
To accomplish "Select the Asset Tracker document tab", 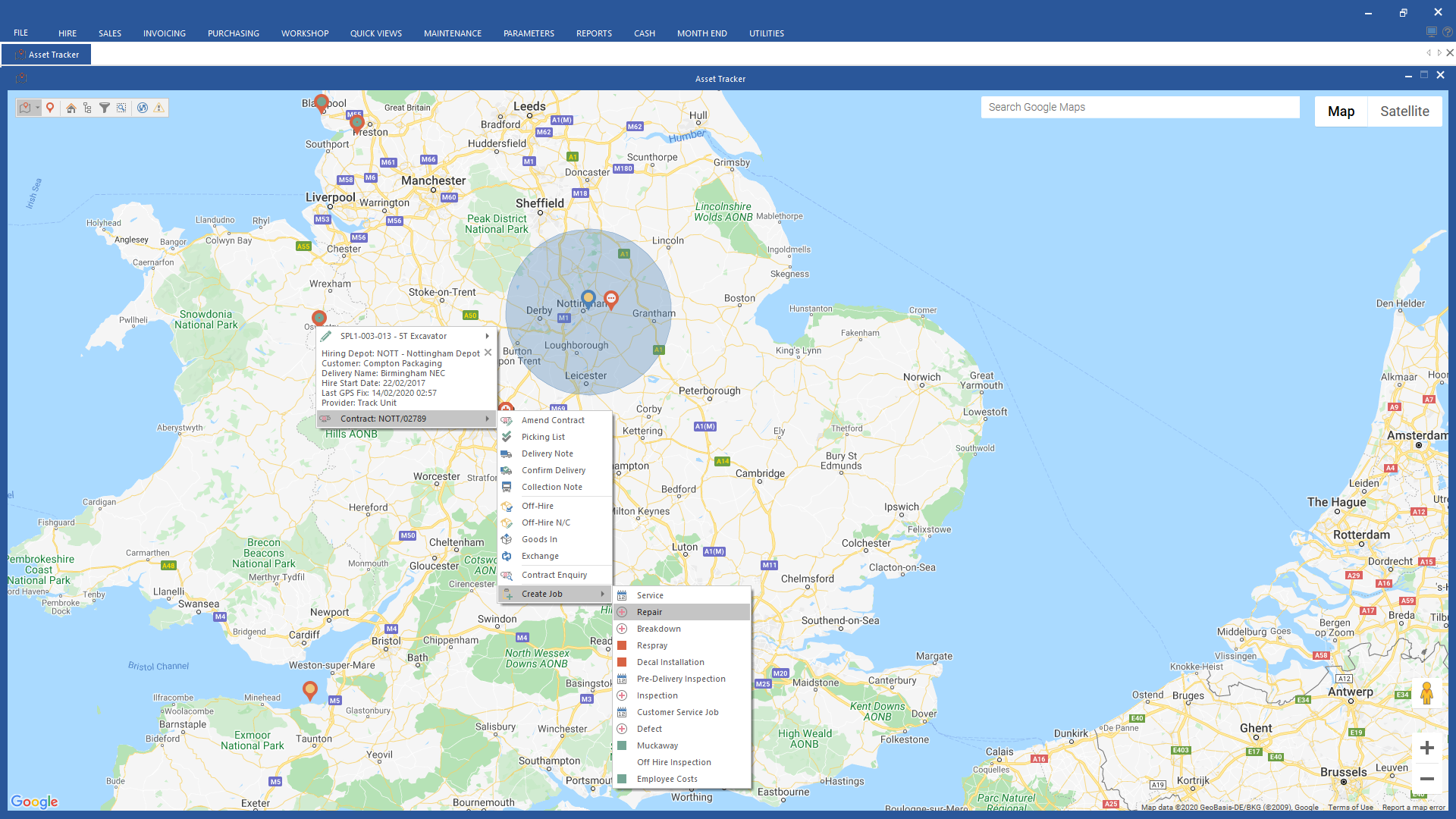I will [46, 55].
